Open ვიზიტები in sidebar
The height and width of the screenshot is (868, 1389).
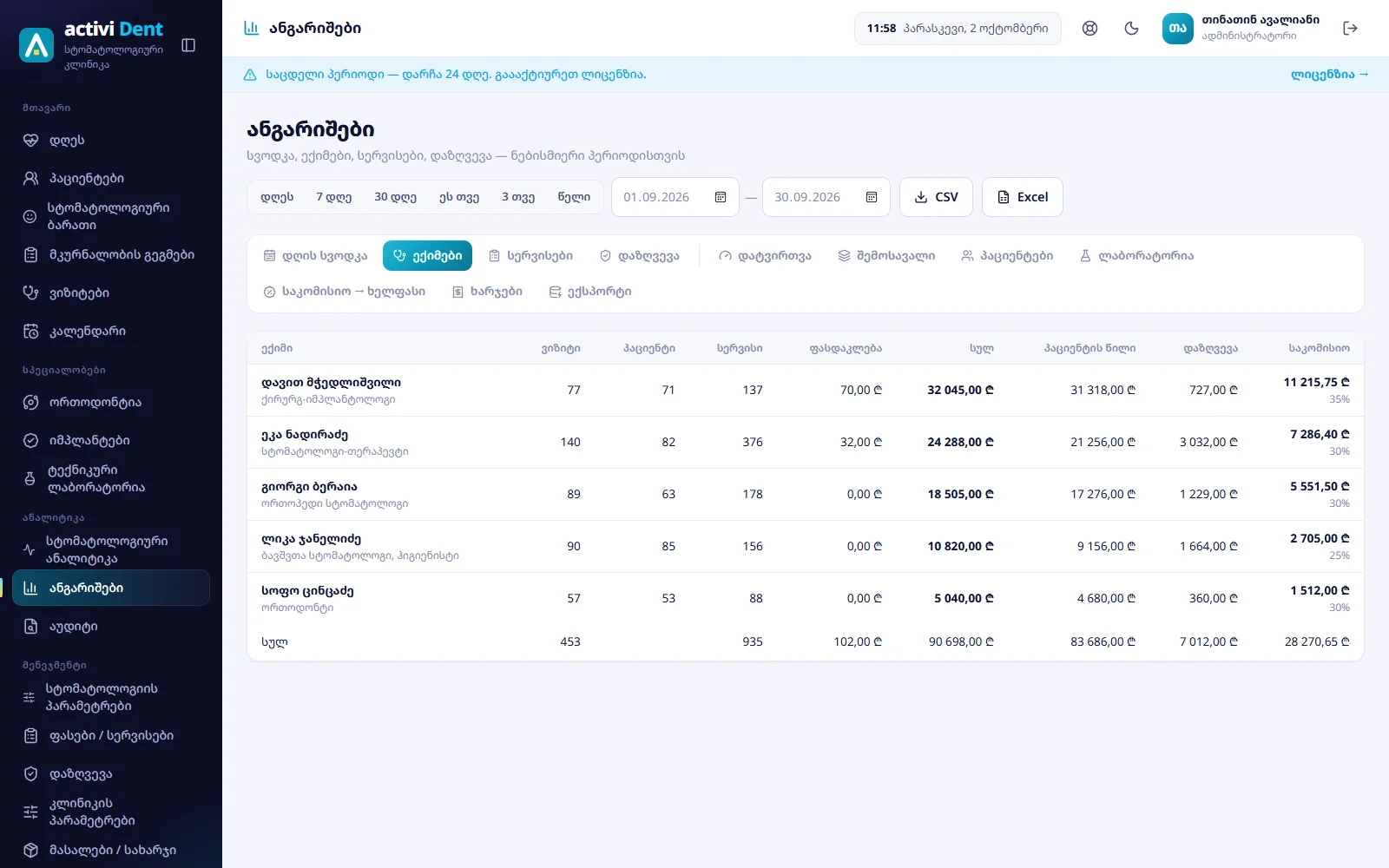pyautogui.click(x=111, y=293)
